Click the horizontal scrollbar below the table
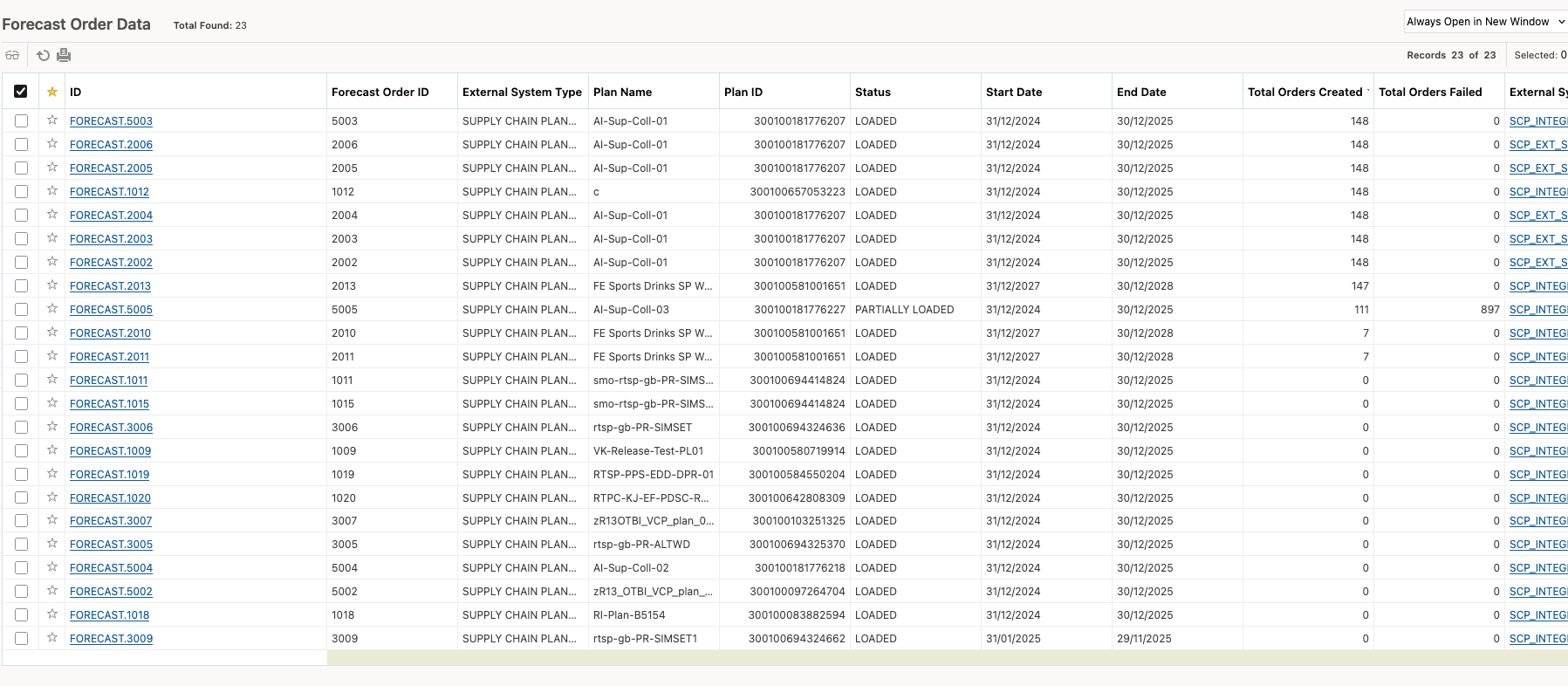The height and width of the screenshot is (686, 1568). coord(947,657)
